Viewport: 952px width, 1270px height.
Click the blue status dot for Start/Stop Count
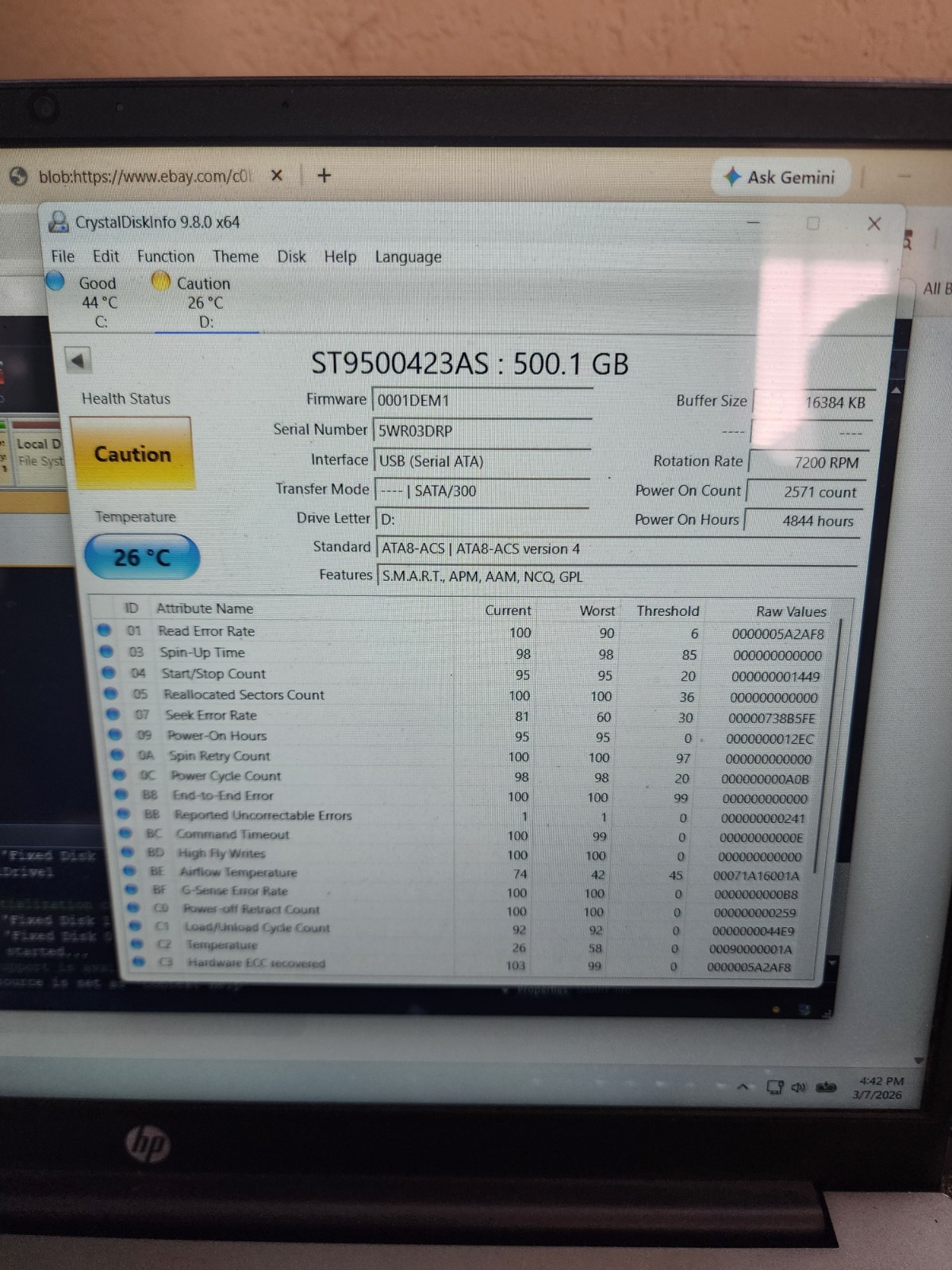tap(109, 673)
